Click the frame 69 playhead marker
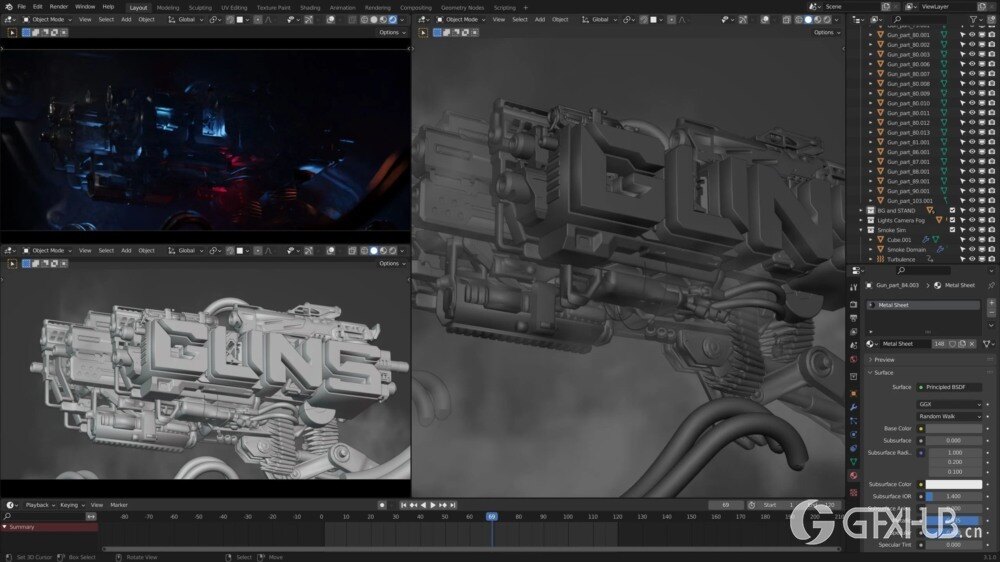The width and height of the screenshot is (1000, 562). [x=492, y=517]
